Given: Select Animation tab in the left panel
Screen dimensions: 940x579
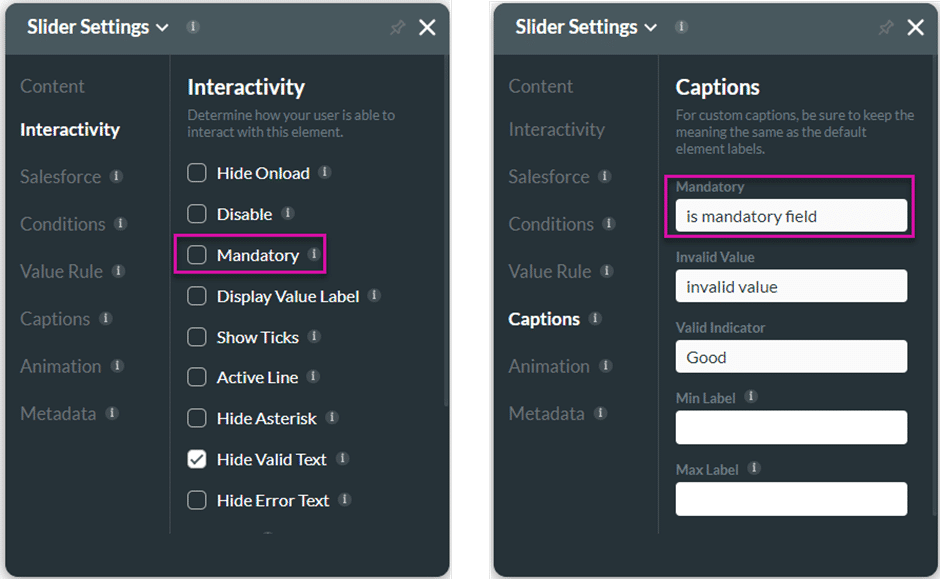Looking at the screenshot, I should pos(61,366).
